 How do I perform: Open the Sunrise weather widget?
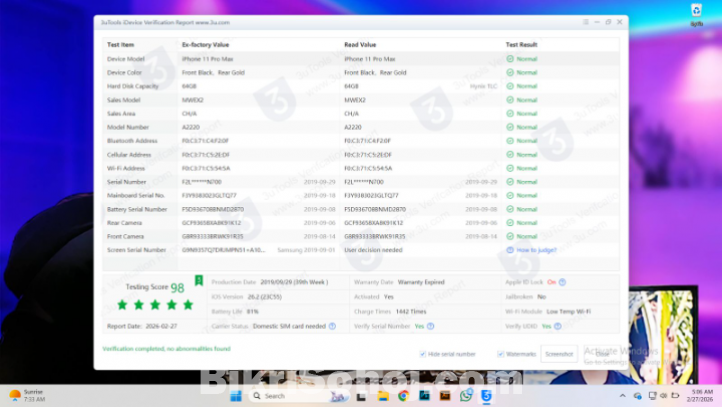(25, 397)
